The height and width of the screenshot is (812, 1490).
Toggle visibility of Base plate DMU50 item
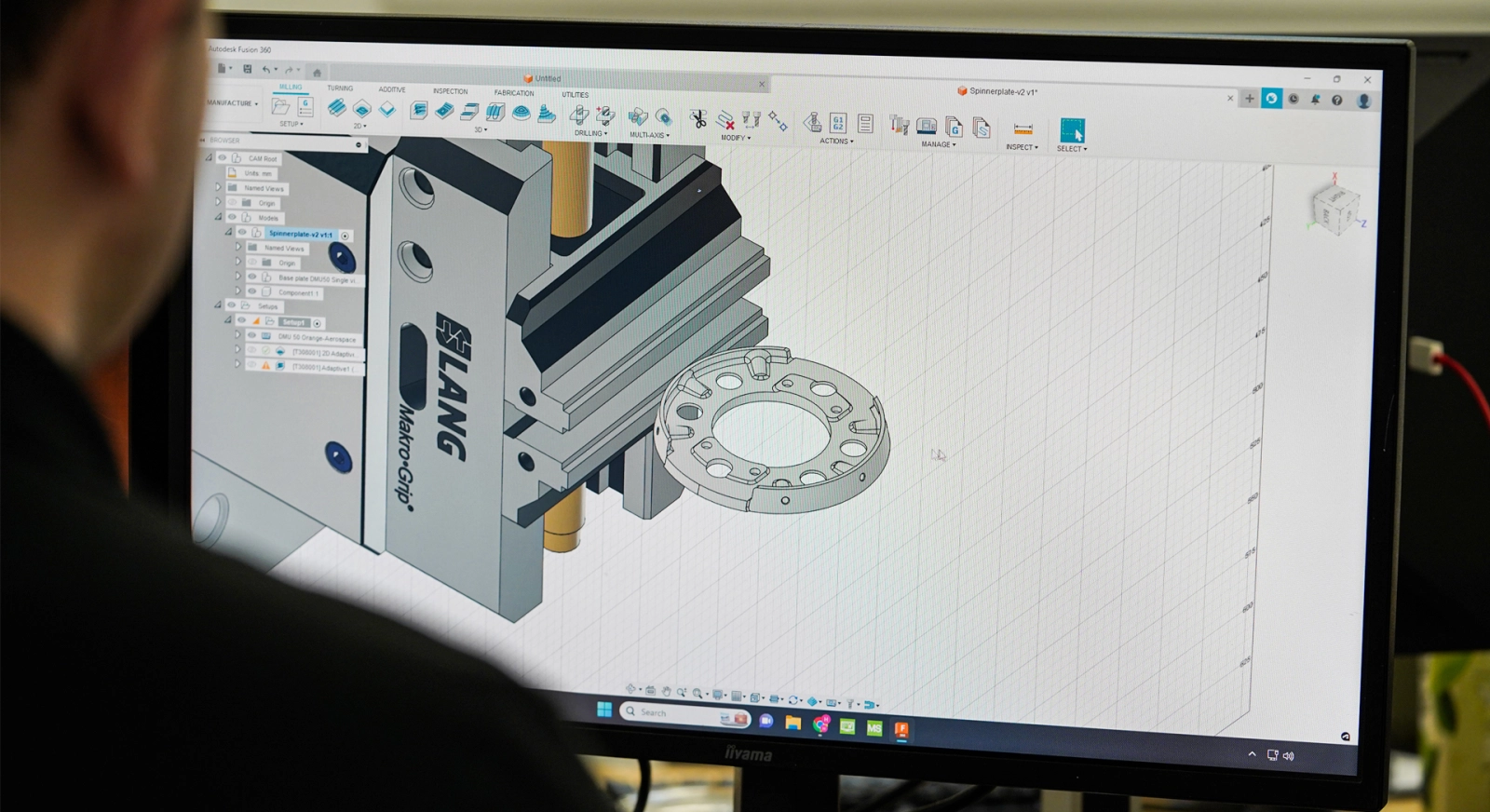[x=251, y=277]
